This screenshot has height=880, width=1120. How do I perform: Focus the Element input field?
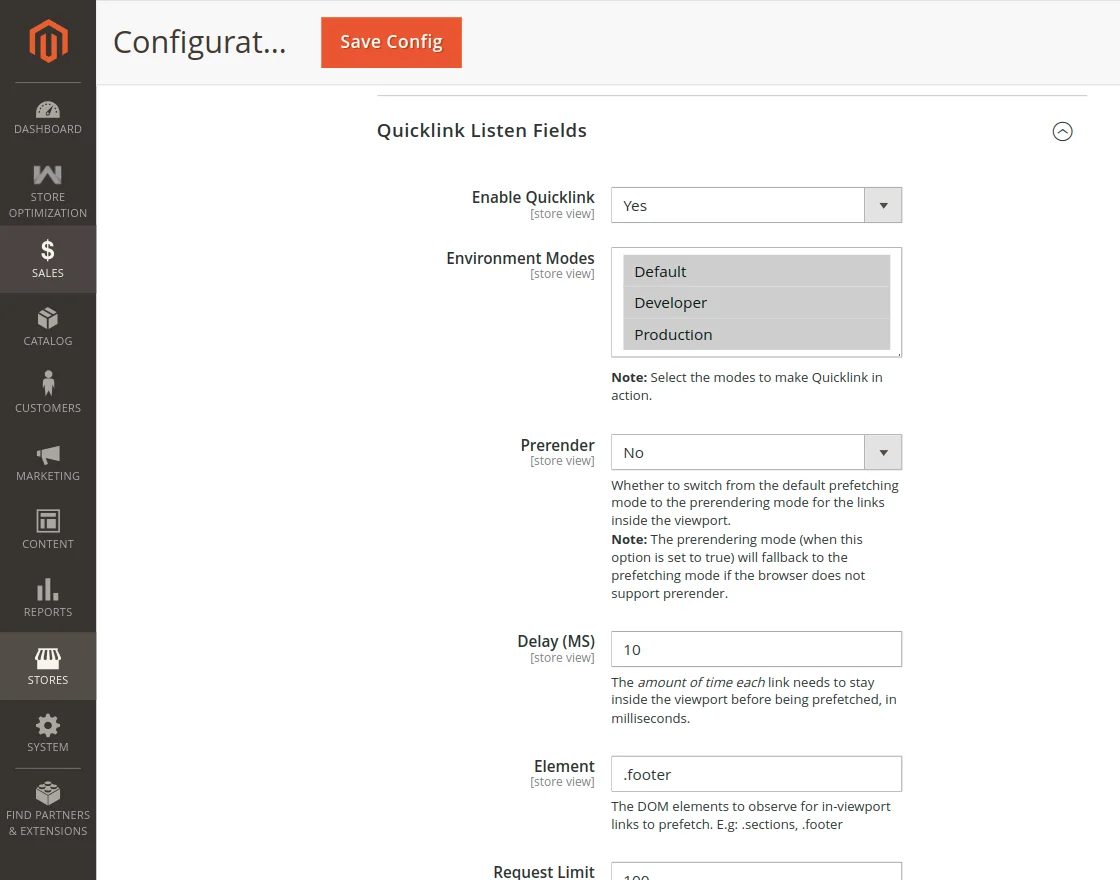pos(756,774)
